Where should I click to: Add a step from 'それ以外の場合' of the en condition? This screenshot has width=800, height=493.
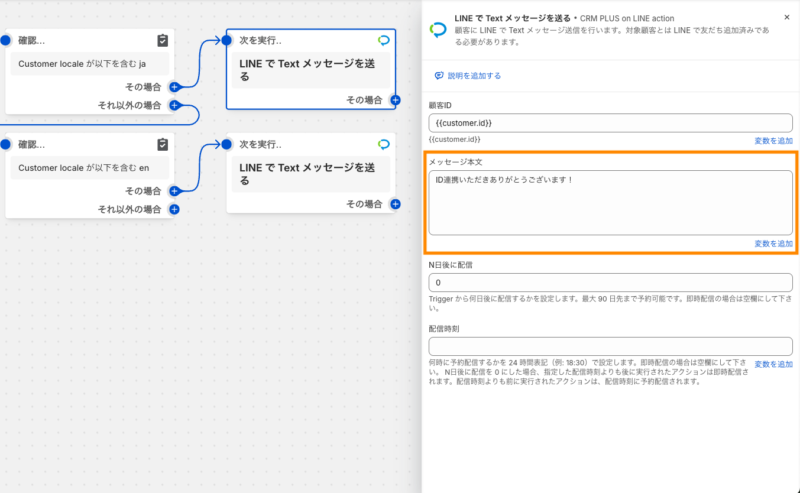174,209
